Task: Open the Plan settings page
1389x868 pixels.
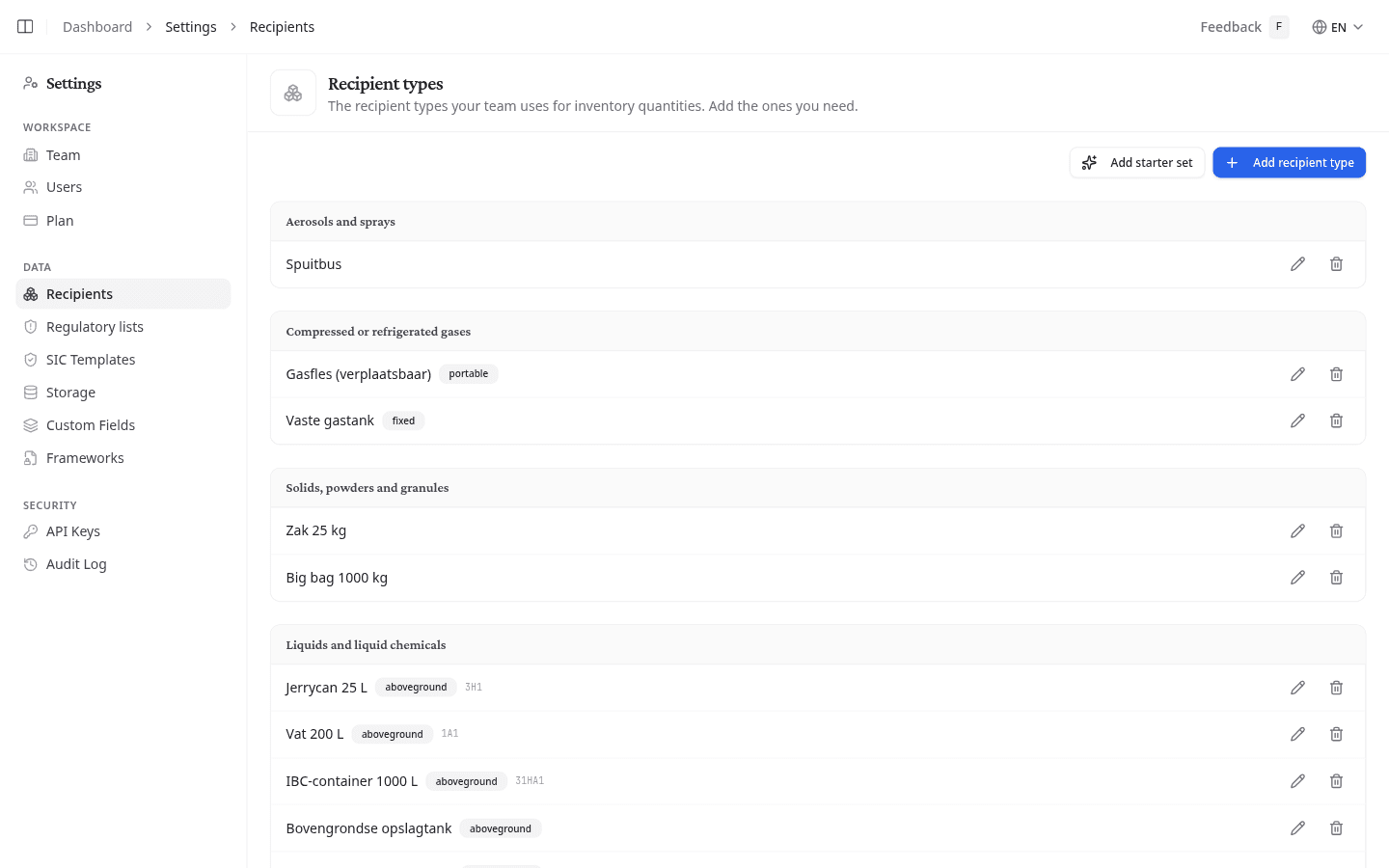Action: point(123,221)
